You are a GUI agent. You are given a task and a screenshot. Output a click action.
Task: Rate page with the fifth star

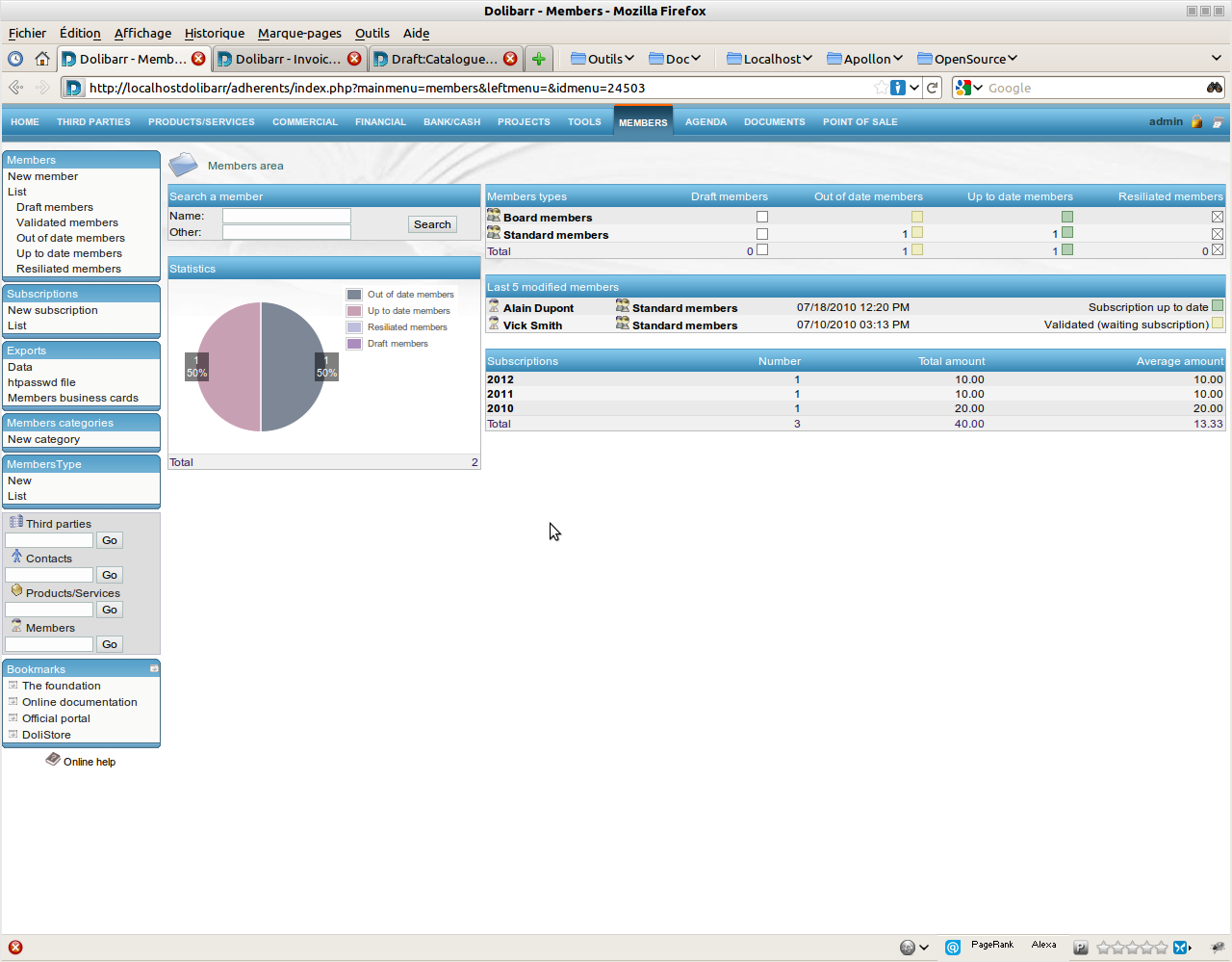click(x=1161, y=948)
